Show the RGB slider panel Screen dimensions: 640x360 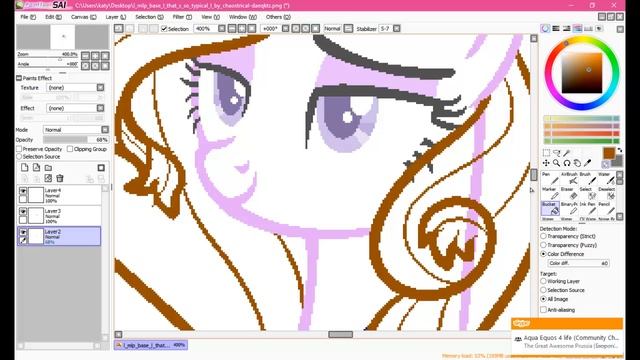tap(556, 29)
